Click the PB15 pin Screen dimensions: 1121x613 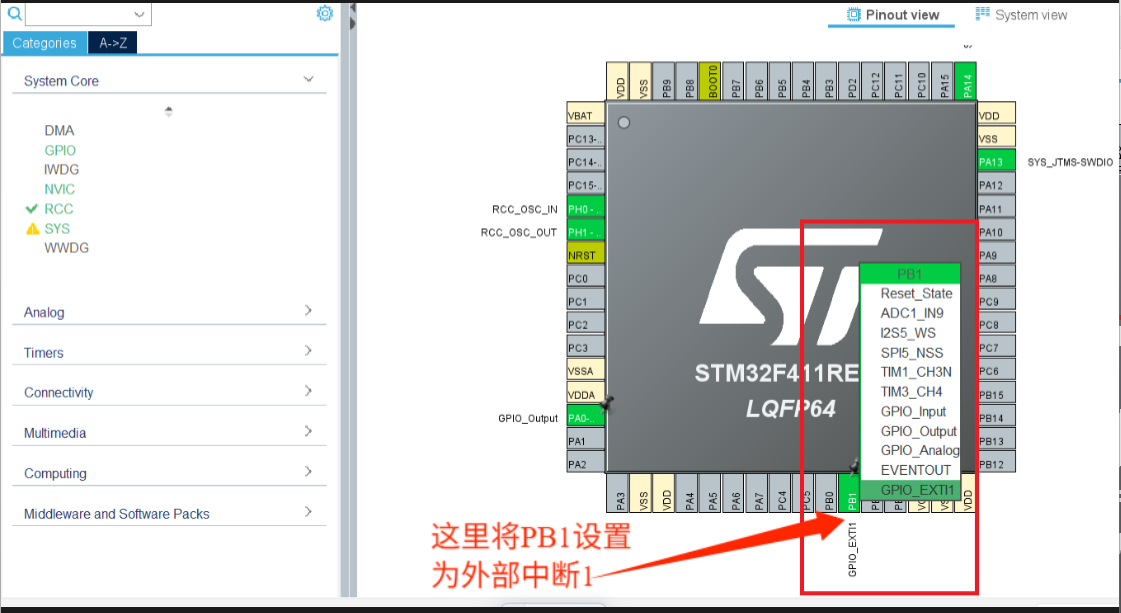(997, 394)
